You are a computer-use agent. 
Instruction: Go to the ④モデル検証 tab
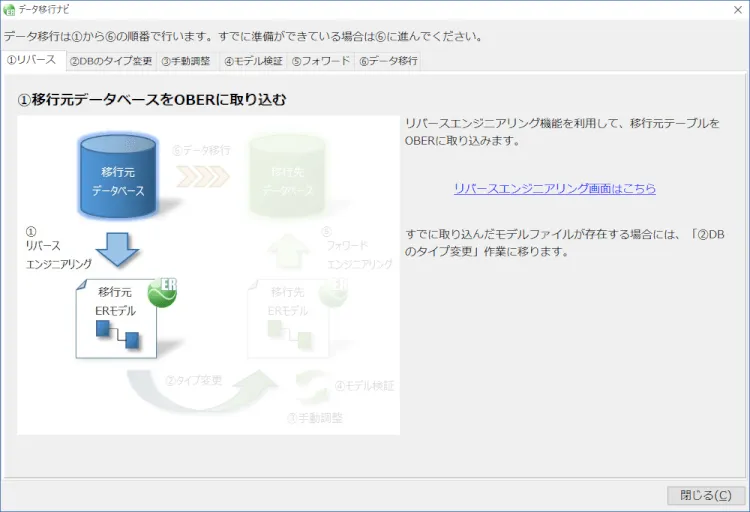252,61
